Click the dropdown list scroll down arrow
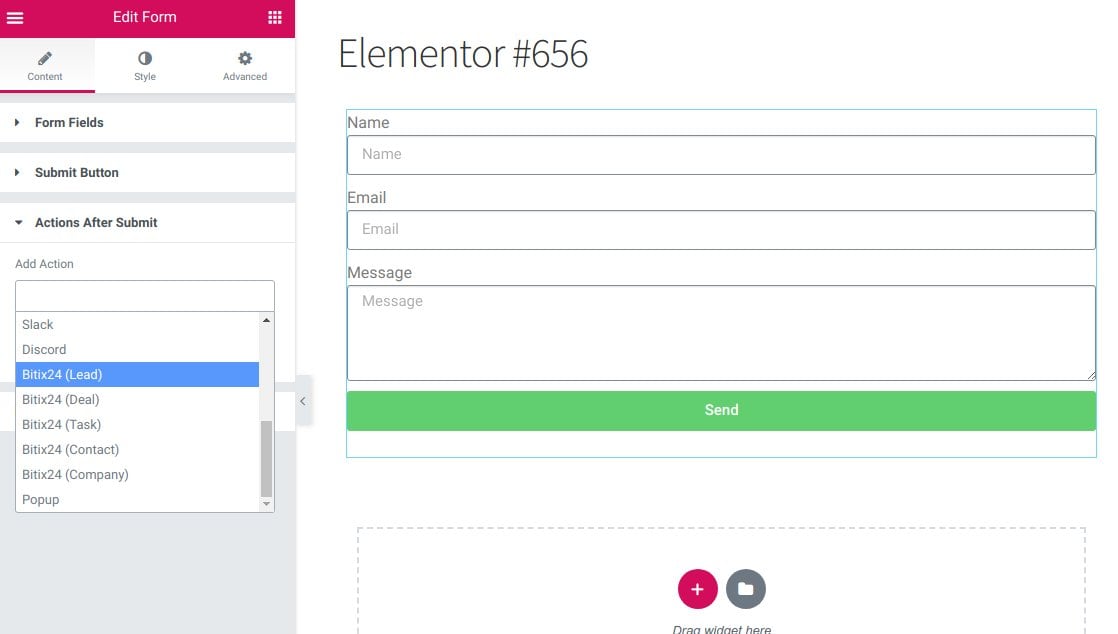The width and height of the screenshot is (1118, 634). (266, 503)
